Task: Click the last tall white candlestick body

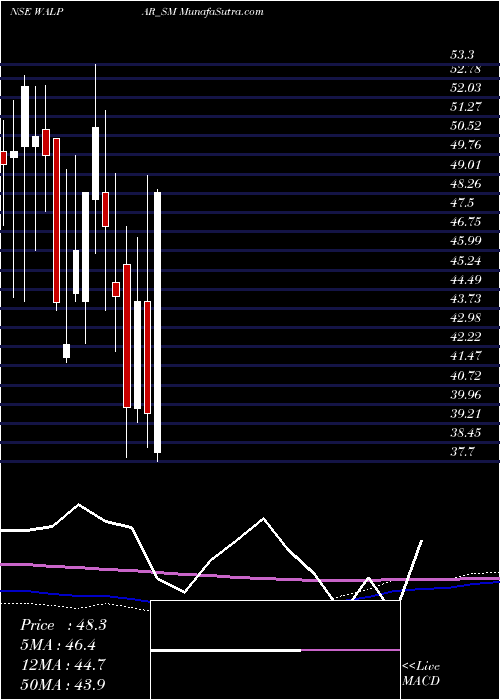Action: pyautogui.click(x=158, y=322)
